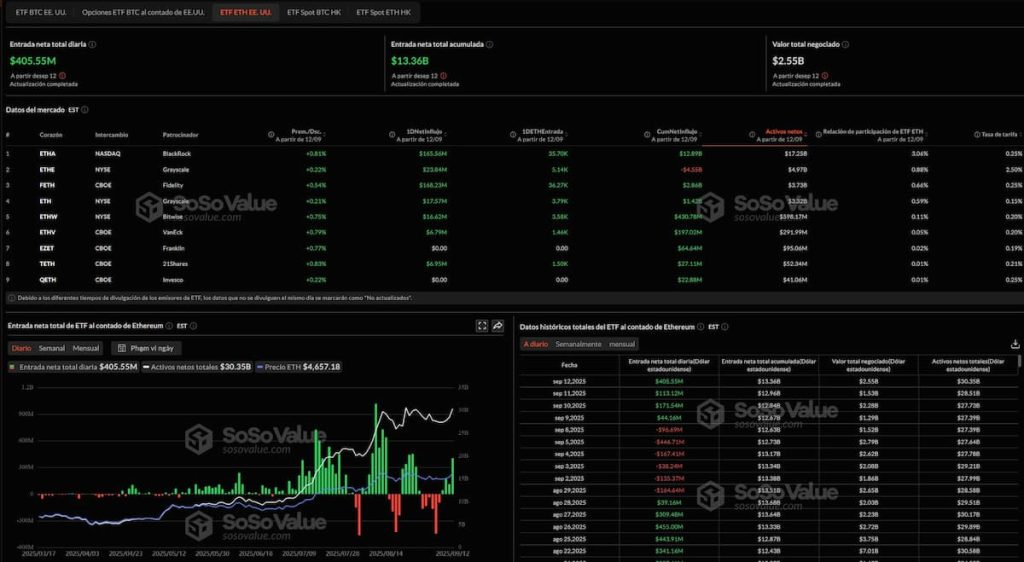Screen dimensions: 1024x562
Task: Click the tallest green bar in chart
Action: click(376, 449)
